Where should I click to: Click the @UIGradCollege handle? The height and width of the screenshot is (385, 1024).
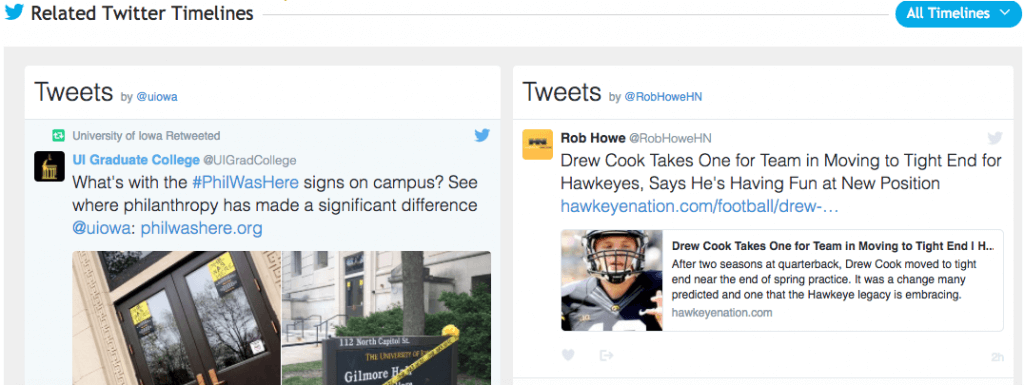click(x=249, y=161)
